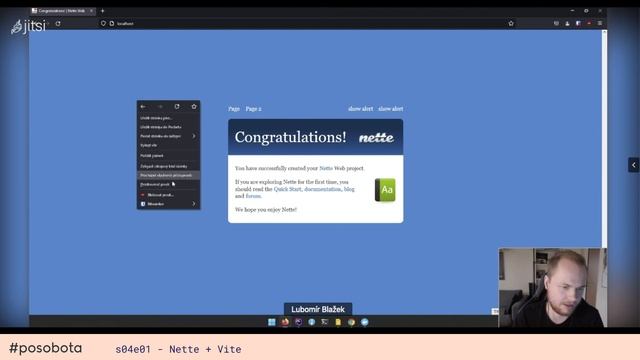Choose Prozkoumat prvek from the context menu
The width and height of the screenshot is (640, 360).
[x=168, y=184]
